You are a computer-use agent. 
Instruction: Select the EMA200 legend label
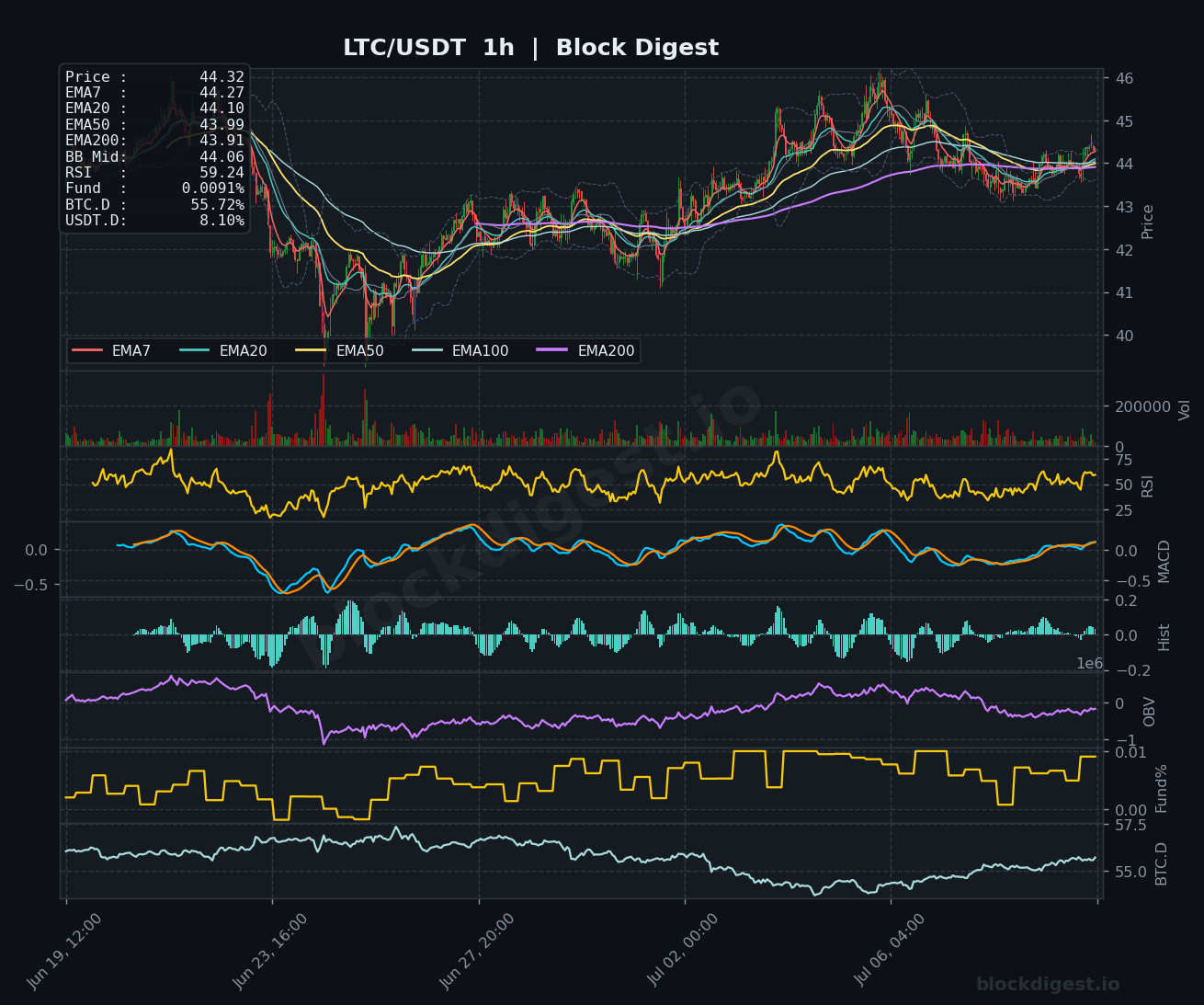pyautogui.click(x=606, y=351)
